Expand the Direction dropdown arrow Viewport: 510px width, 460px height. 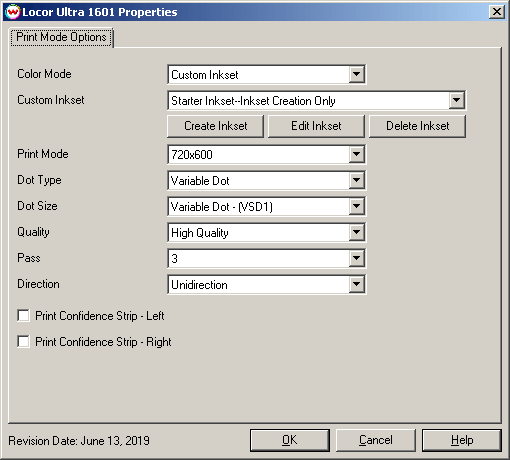356,284
